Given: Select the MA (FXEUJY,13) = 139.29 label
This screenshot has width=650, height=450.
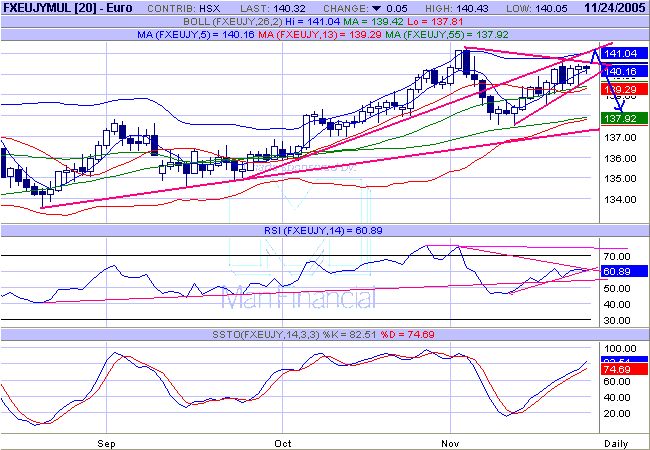Looking at the screenshot, I should point(320,35).
